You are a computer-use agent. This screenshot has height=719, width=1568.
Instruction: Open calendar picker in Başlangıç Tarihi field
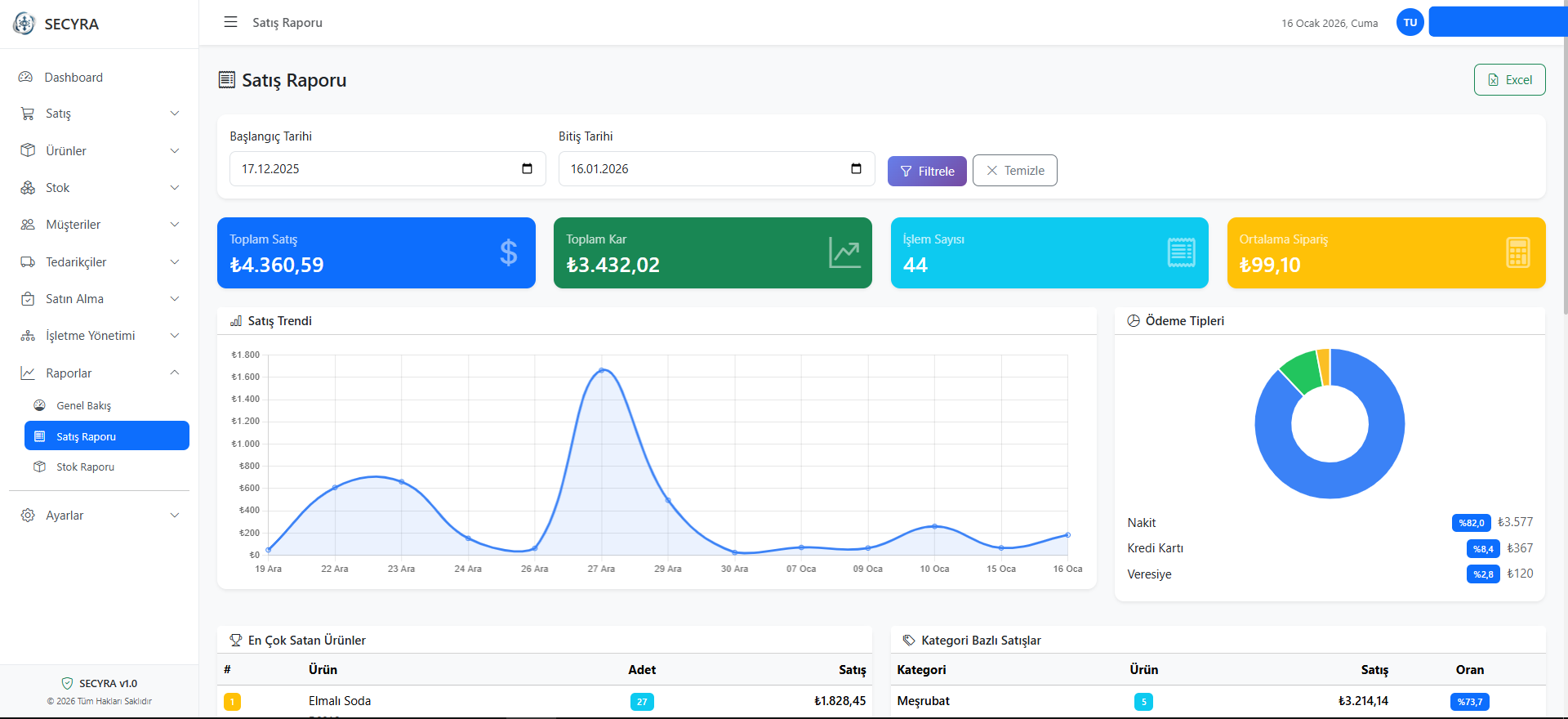coord(527,169)
